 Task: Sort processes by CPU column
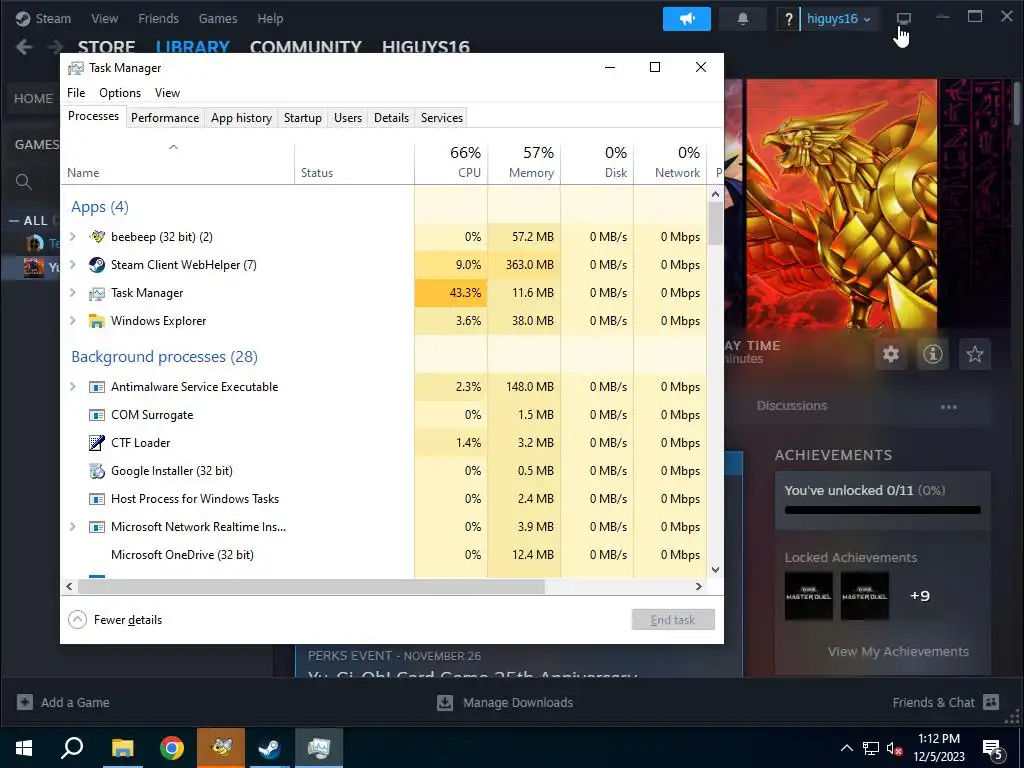(x=451, y=161)
